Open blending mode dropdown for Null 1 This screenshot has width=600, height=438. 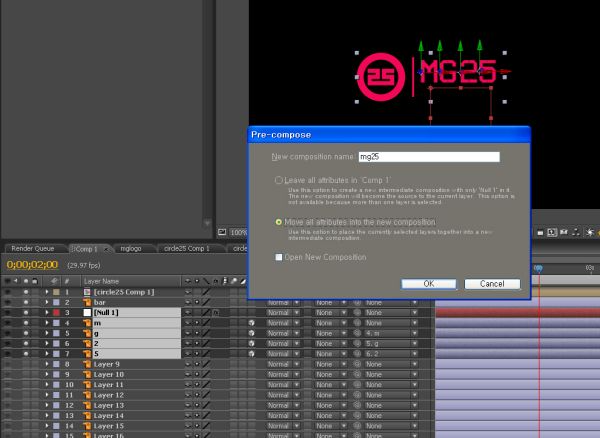coord(284,313)
